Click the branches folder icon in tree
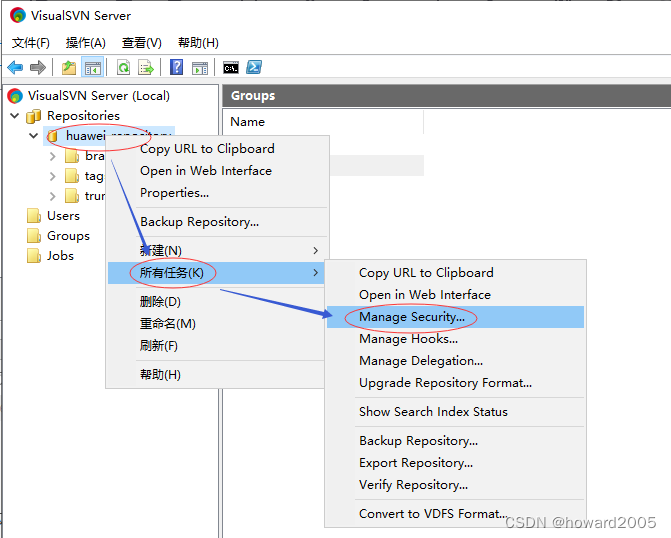671x538 pixels. coord(71,156)
